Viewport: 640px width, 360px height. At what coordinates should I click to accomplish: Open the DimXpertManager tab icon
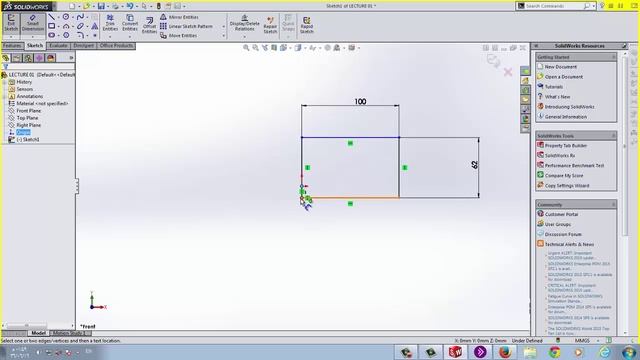point(39,58)
